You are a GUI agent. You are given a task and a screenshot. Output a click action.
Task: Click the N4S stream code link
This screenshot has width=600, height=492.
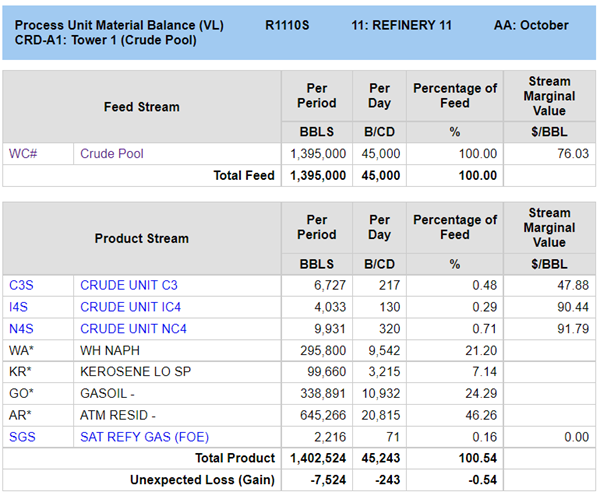point(22,329)
